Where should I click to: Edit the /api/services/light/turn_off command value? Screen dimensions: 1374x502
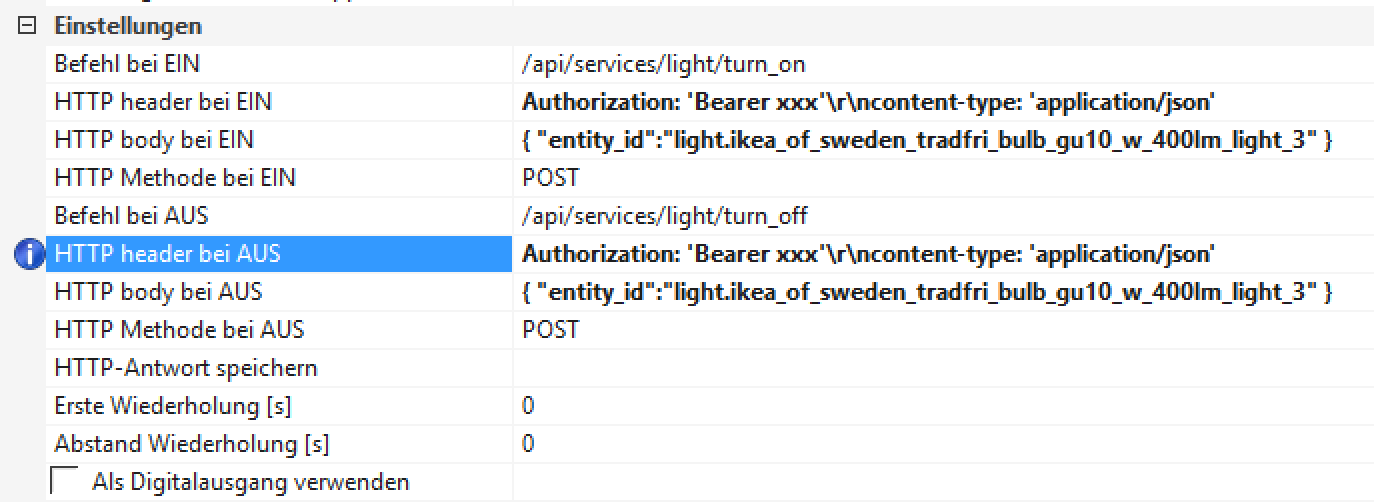tap(665, 216)
